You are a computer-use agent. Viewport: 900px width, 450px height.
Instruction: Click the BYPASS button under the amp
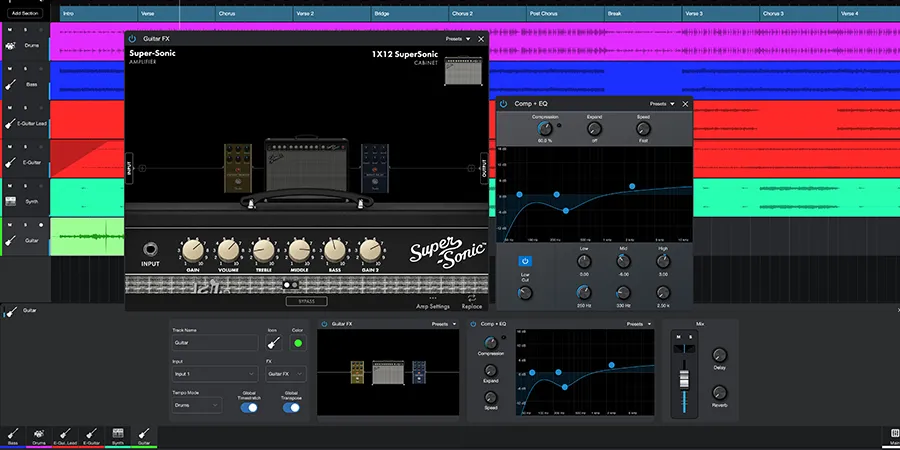[307, 301]
